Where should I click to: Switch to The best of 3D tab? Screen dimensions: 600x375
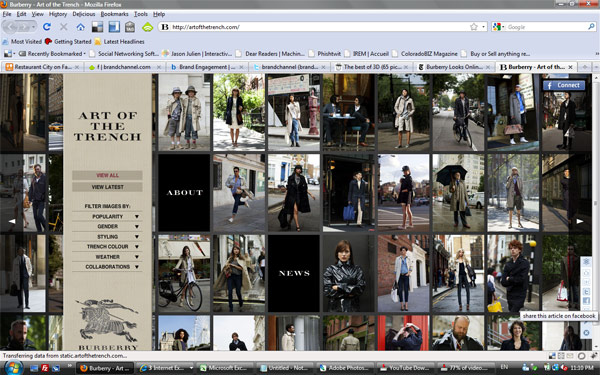click(371, 67)
